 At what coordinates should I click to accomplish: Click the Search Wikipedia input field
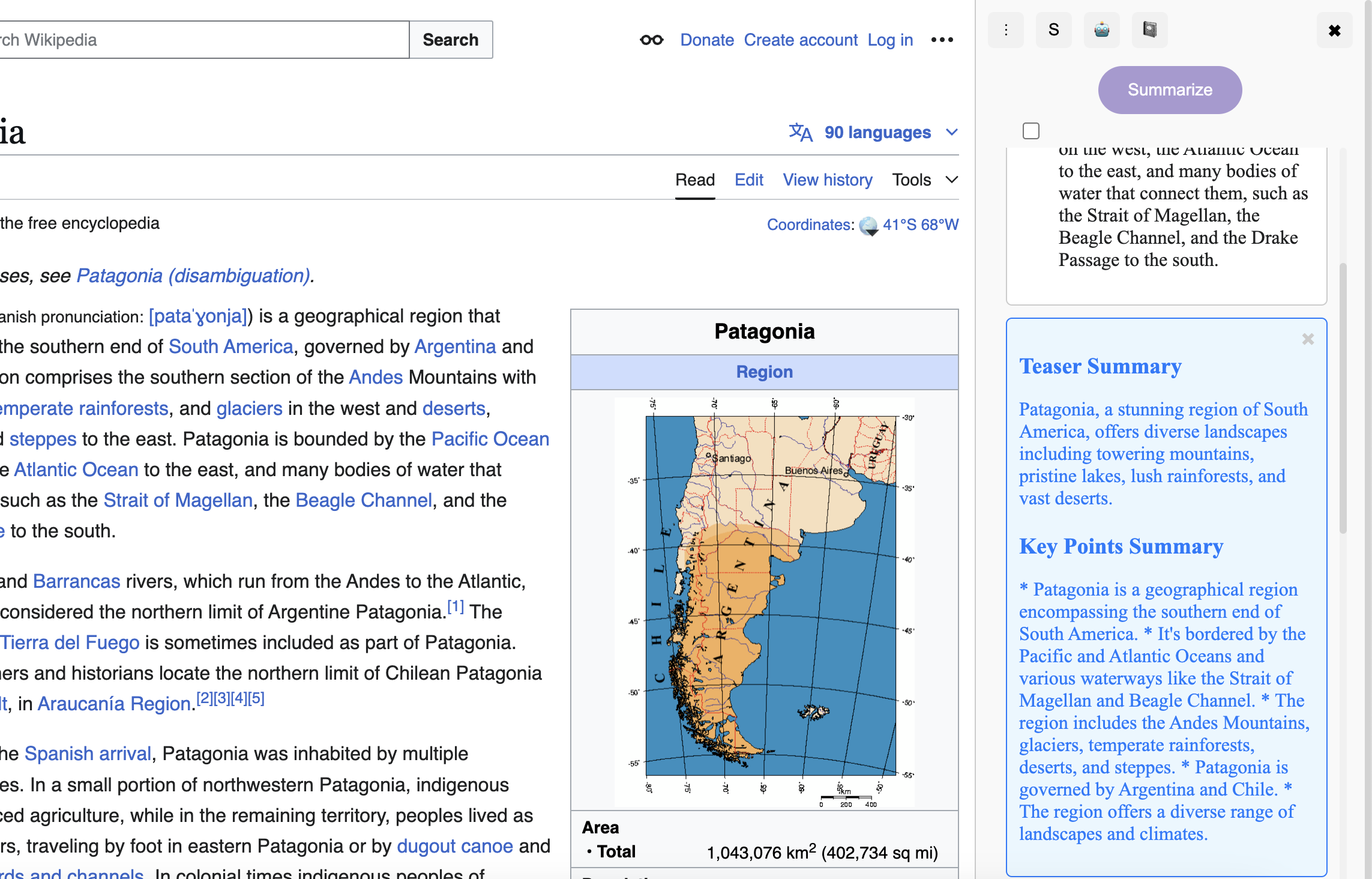pos(203,40)
